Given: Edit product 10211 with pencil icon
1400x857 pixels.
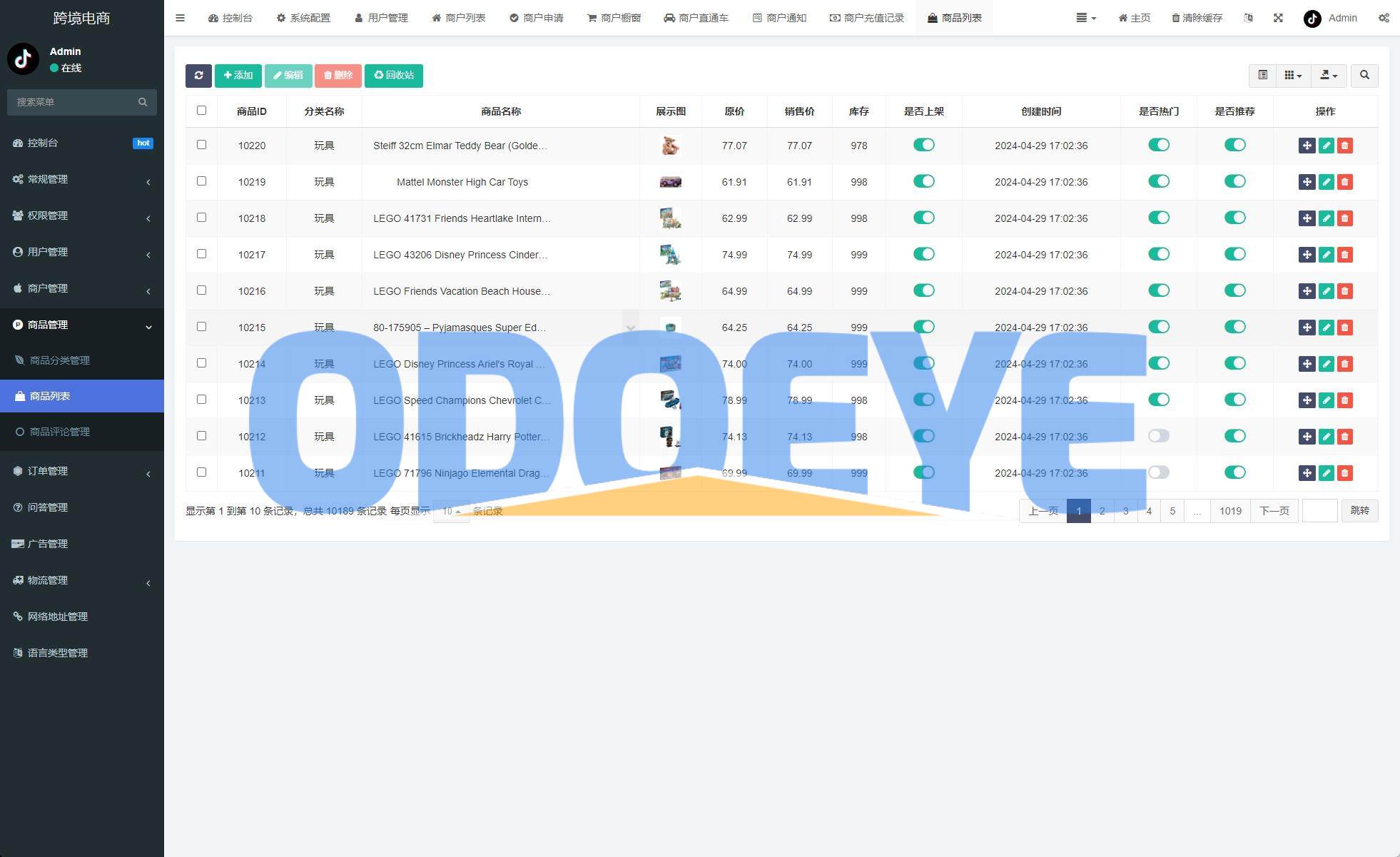Looking at the screenshot, I should pos(1326,473).
